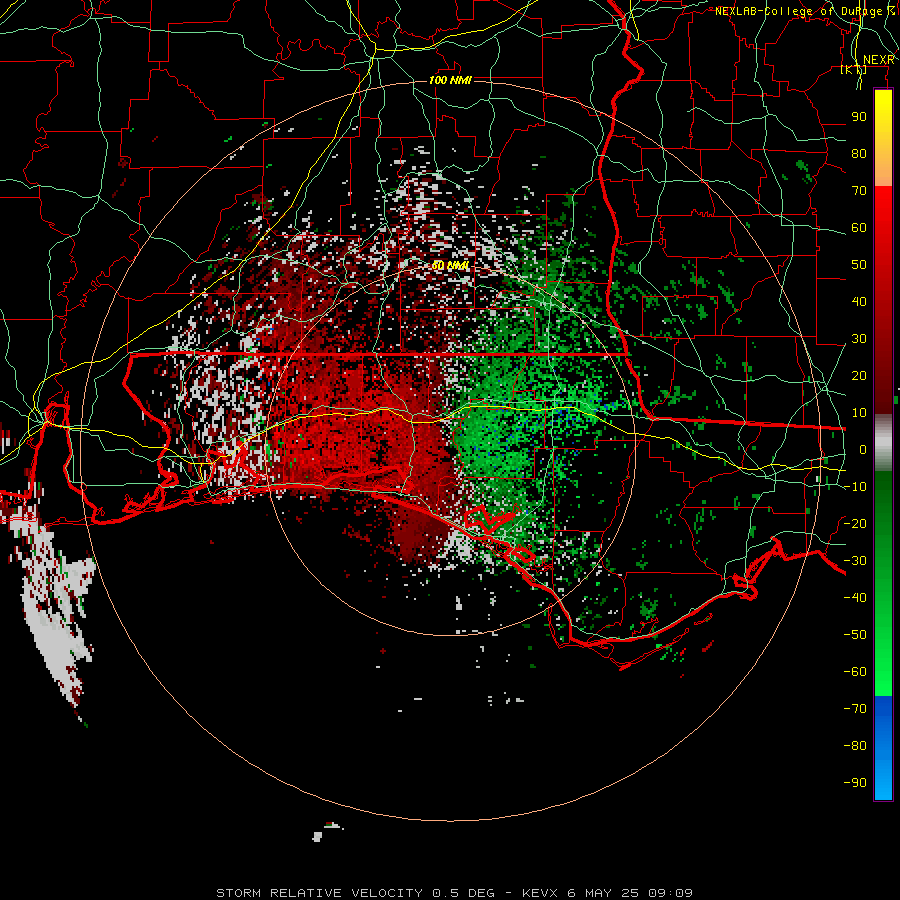Click the -80 label on the velocity scale
The height and width of the screenshot is (900, 900).
click(855, 746)
